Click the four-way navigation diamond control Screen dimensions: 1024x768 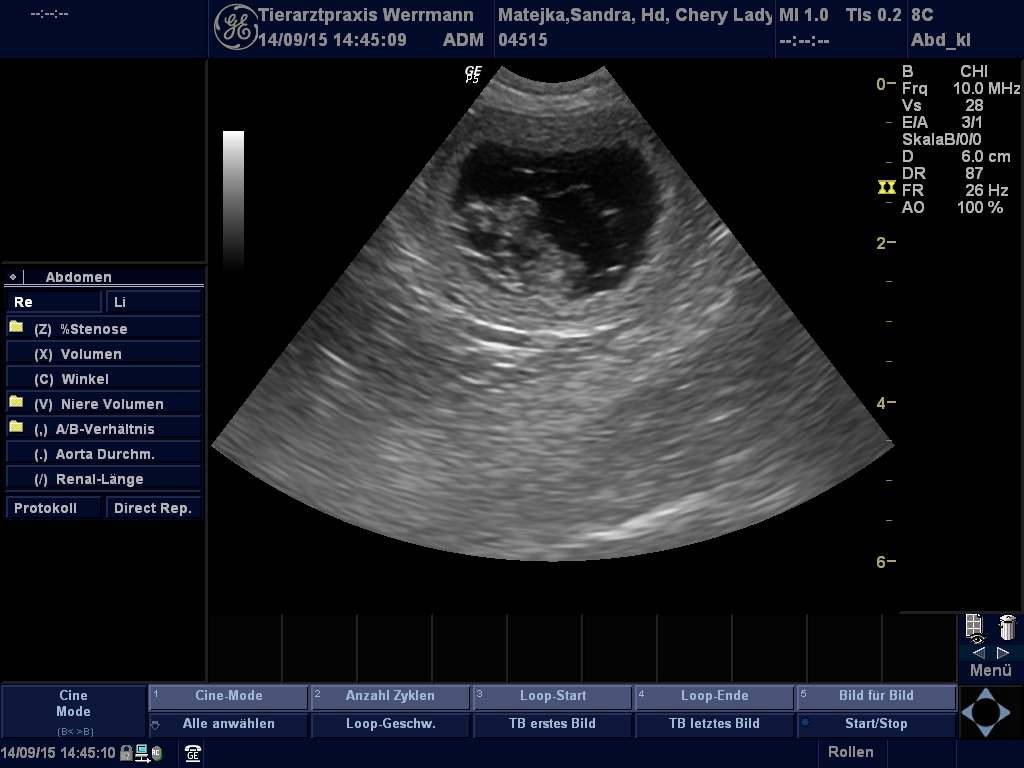986,711
